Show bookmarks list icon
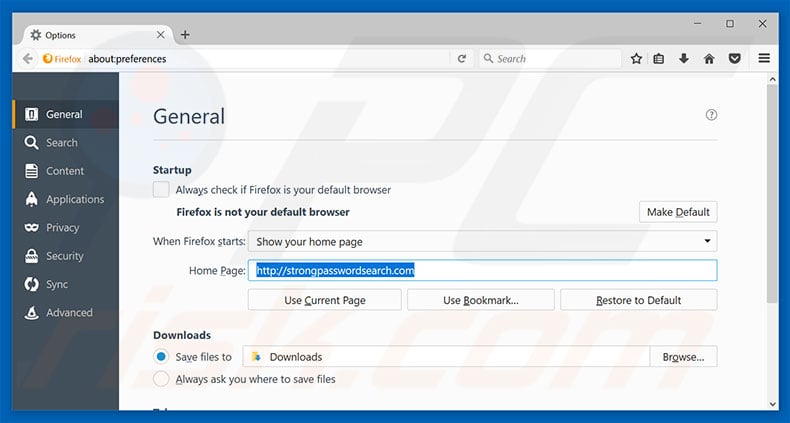Viewport: 790px width, 423px height. click(x=659, y=59)
